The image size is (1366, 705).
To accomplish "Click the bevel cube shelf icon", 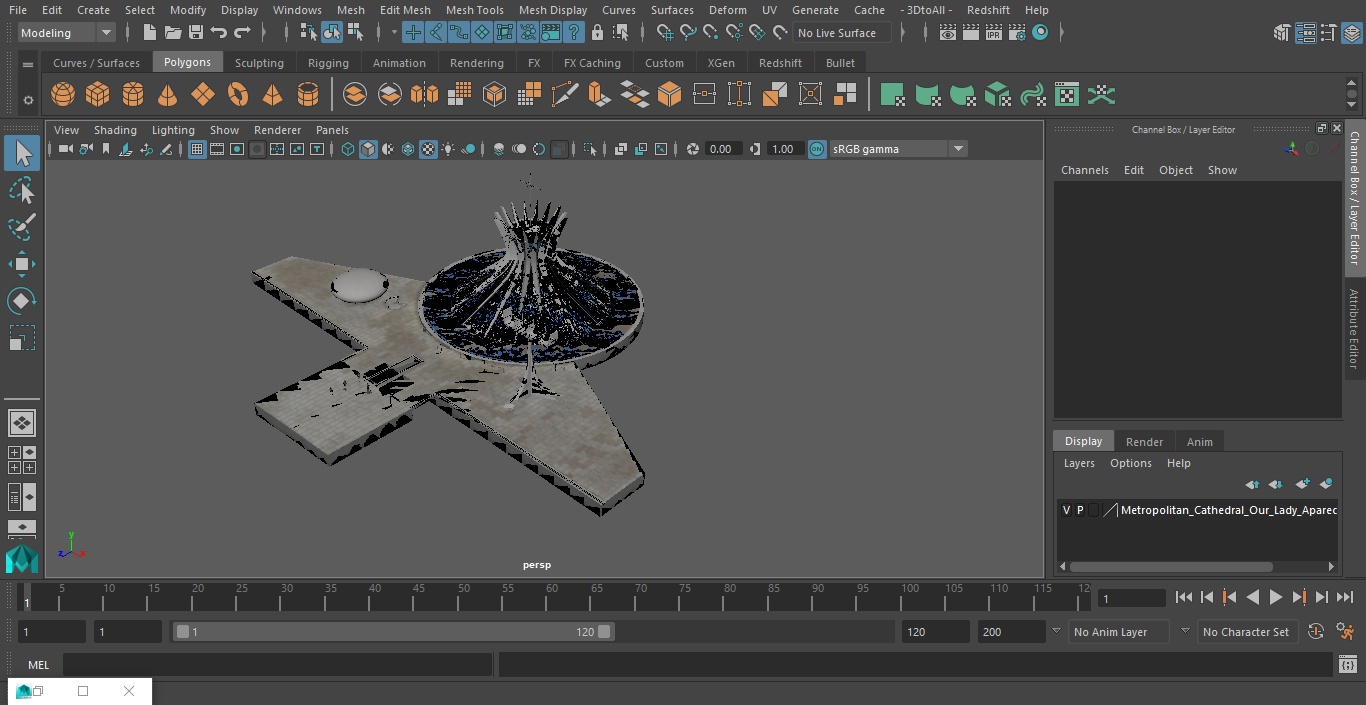I will tap(670, 95).
